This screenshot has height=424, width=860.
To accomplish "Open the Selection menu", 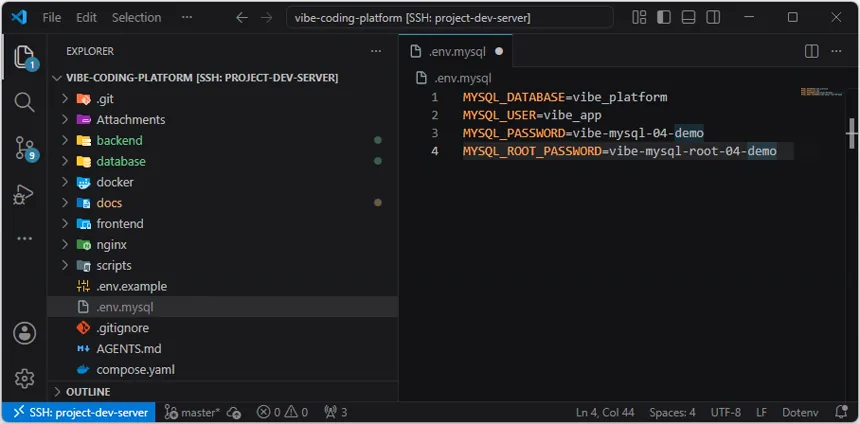I will 137,18.
